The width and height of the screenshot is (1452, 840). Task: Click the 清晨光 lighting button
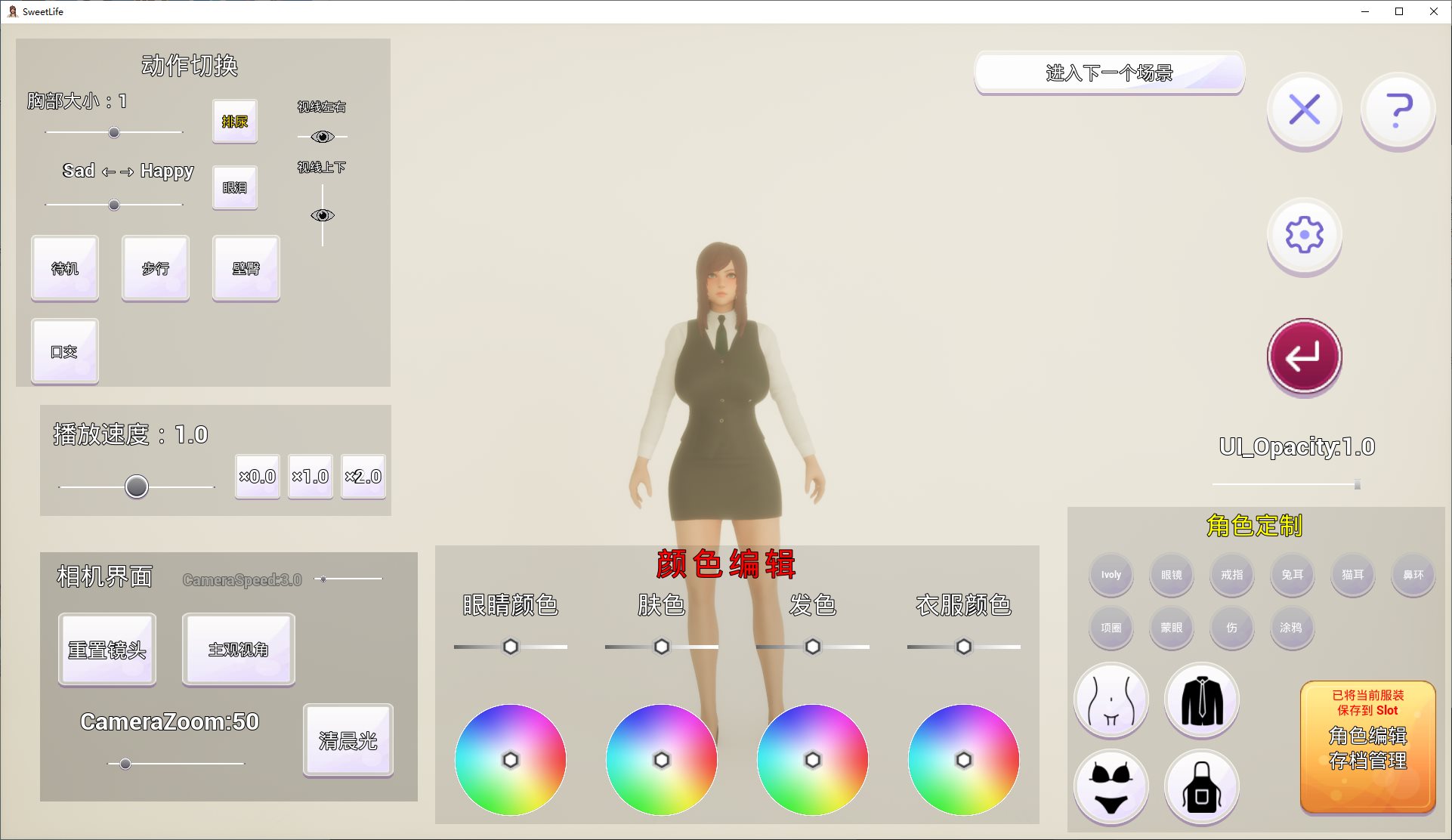pyautogui.click(x=348, y=740)
